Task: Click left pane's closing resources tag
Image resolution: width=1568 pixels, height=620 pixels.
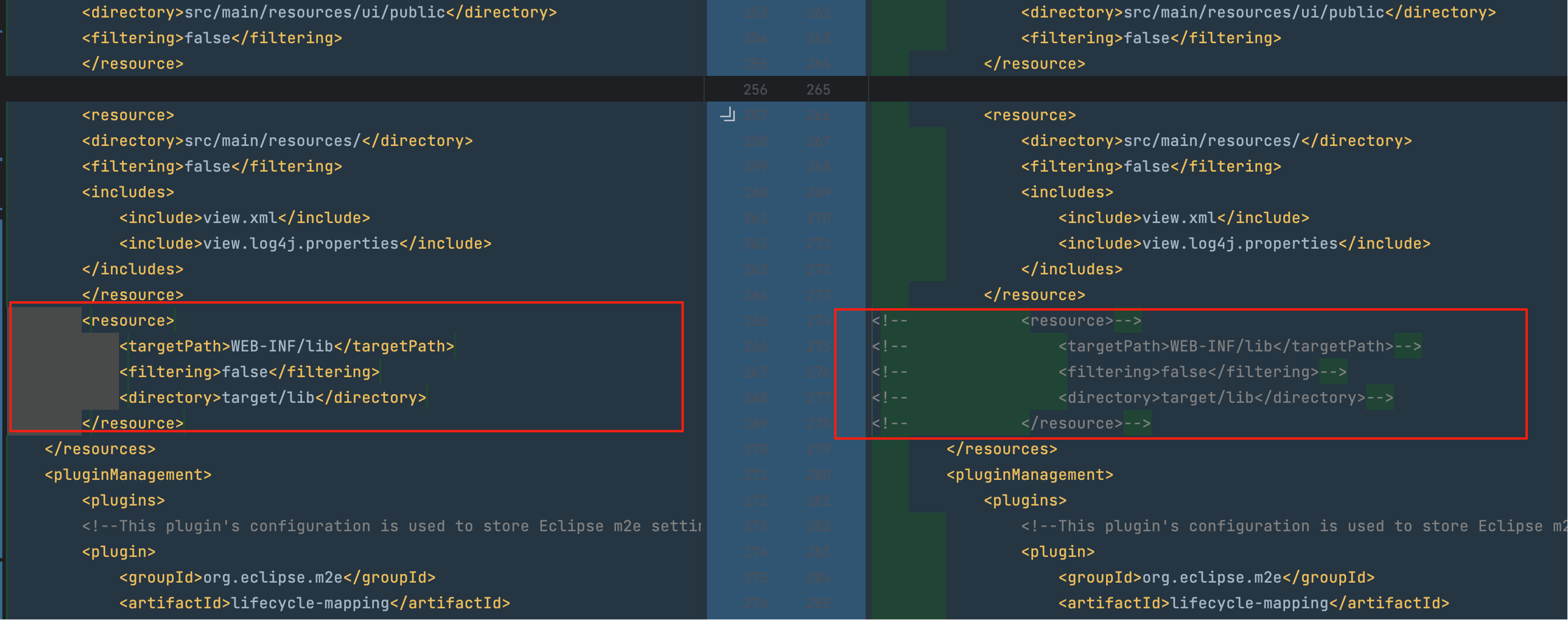Action: tap(100, 450)
